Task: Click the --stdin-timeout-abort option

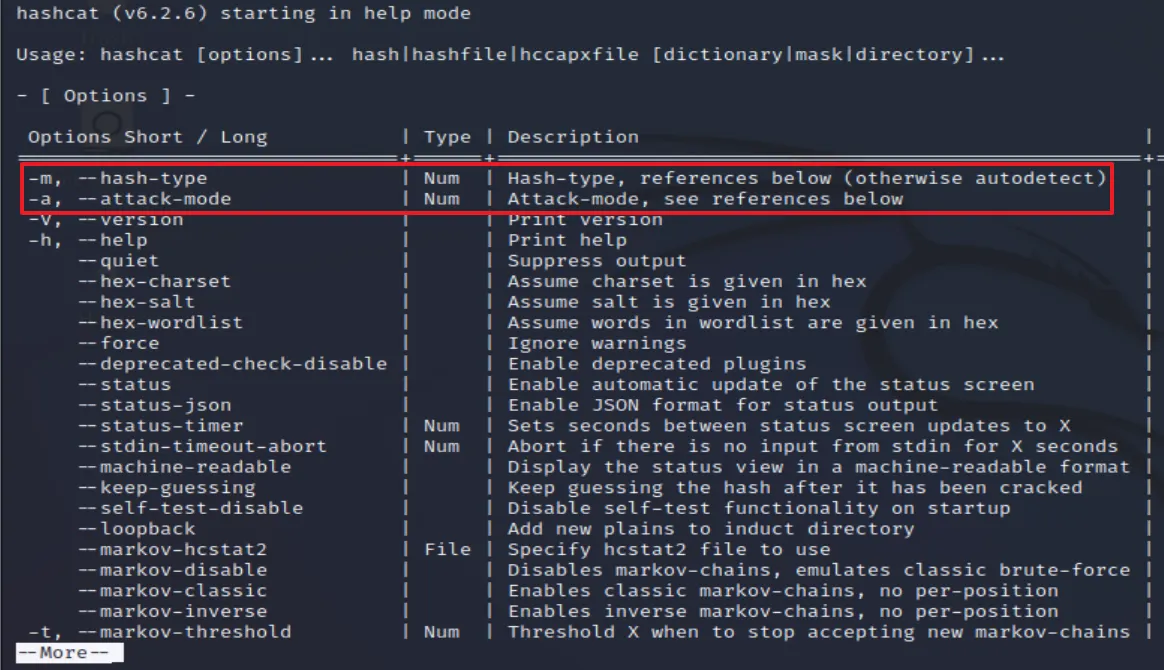Action: (202, 447)
